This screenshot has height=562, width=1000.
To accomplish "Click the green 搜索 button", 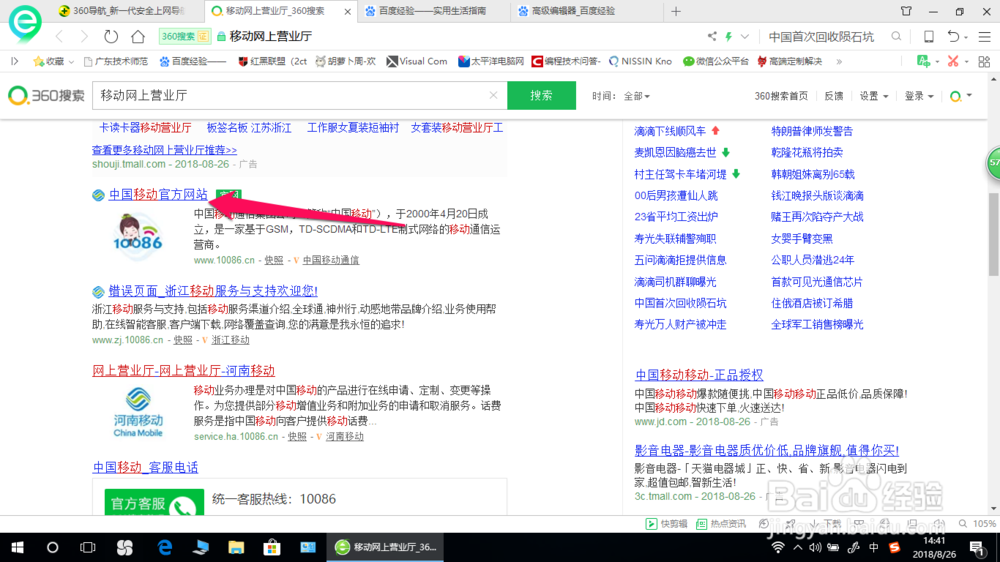I will [x=541, y=95].
